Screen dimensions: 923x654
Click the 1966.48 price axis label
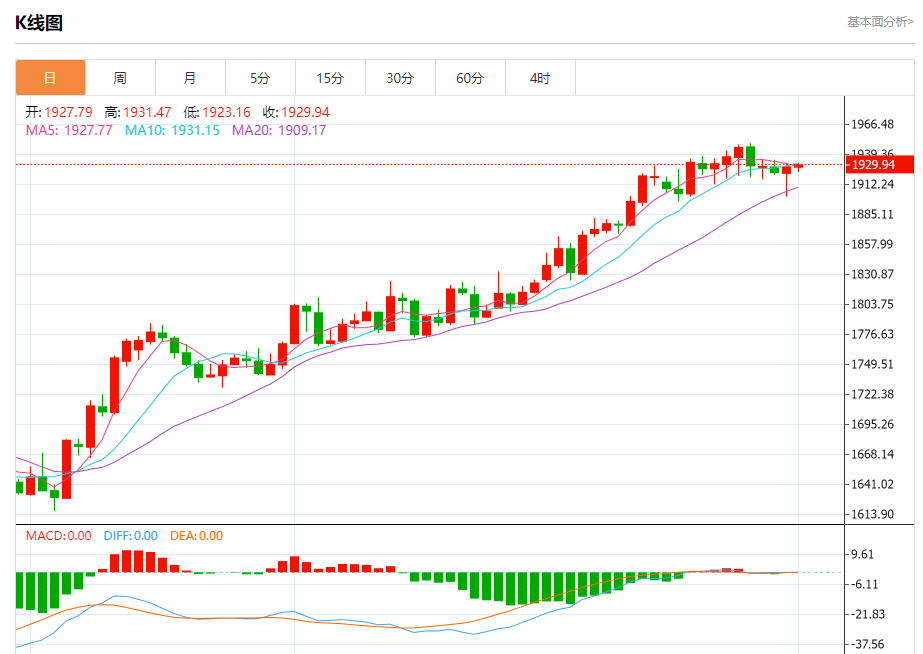click(x=872, y=124)
